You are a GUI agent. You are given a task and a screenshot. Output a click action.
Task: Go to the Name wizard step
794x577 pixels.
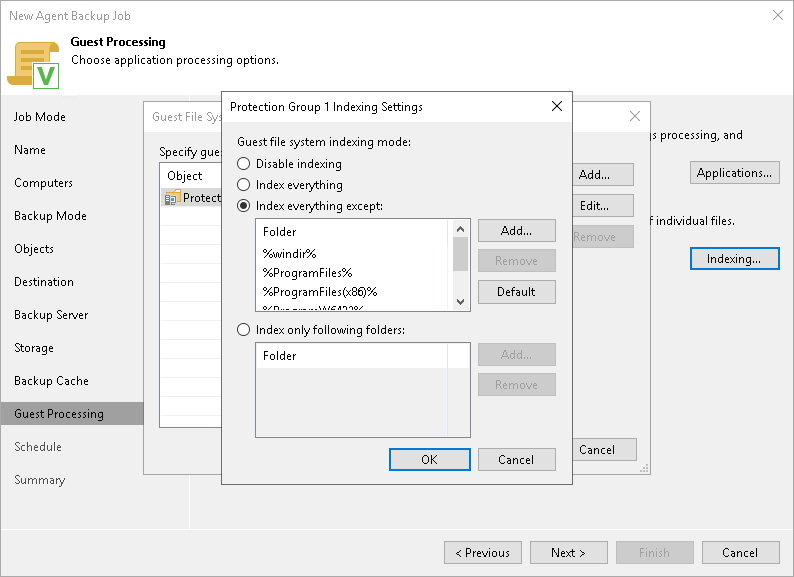(x=30, y=150)
